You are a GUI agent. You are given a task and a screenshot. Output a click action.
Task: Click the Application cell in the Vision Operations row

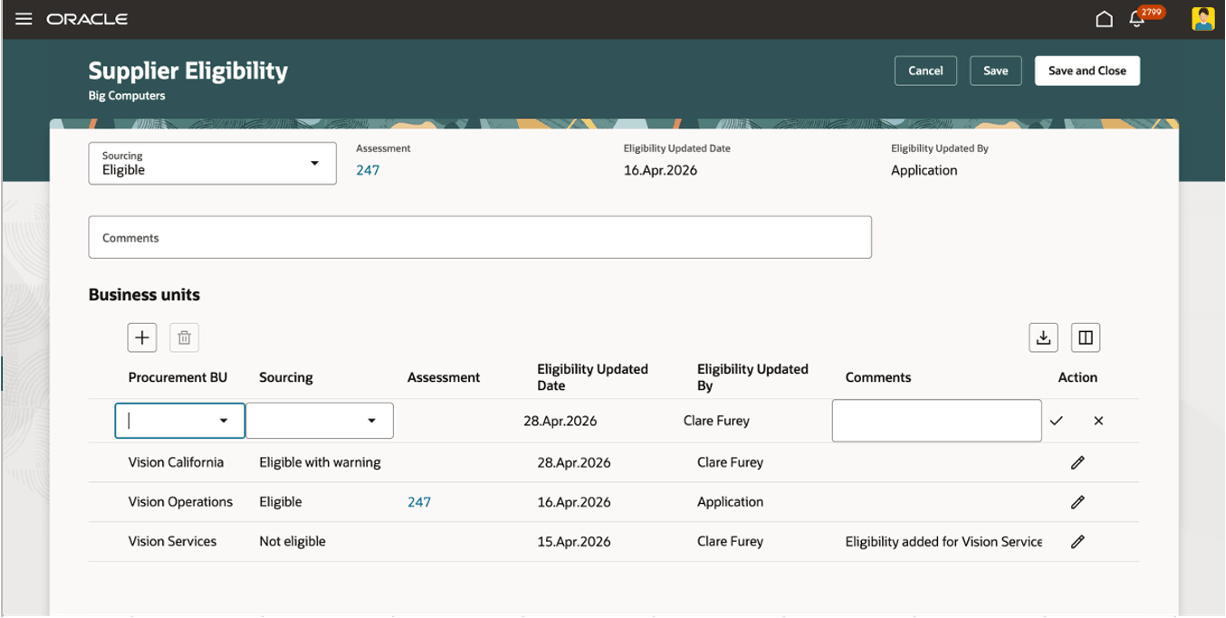(x=730, y=502)
